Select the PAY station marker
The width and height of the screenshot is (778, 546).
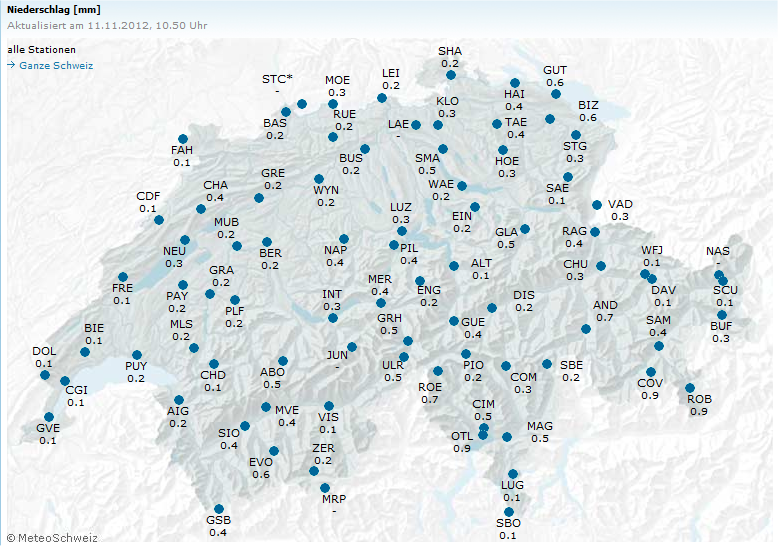(183, 285)
